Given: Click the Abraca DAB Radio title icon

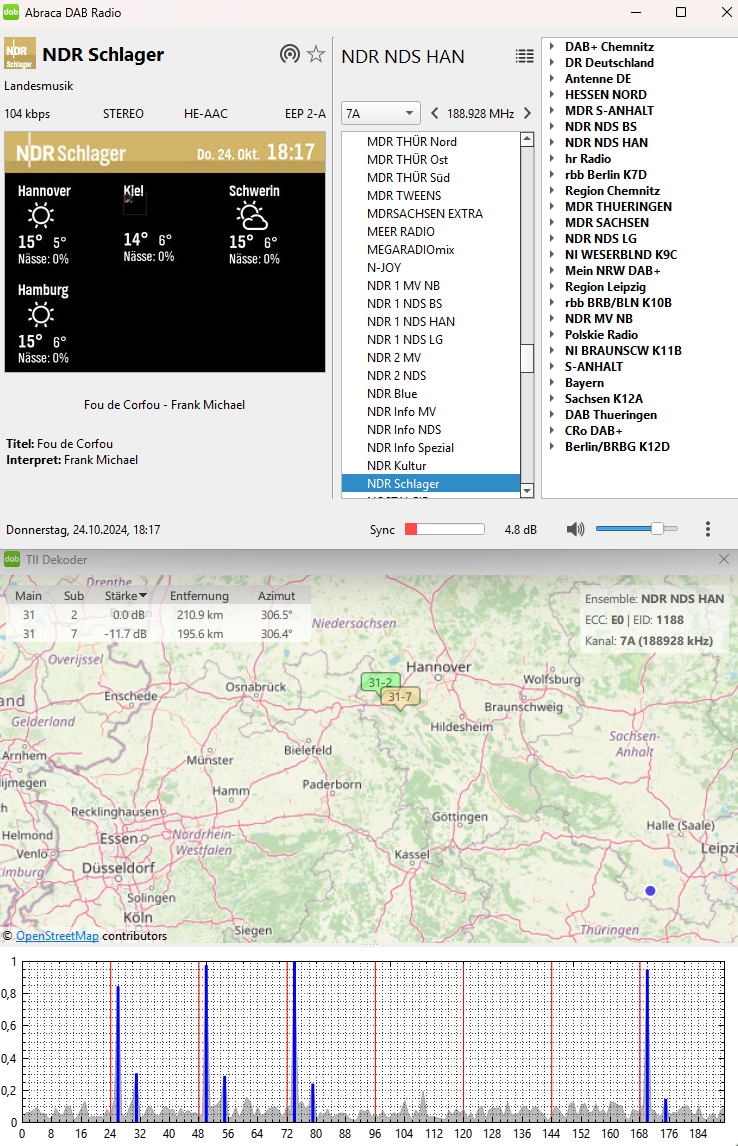Looking at the screenshot, I should click(11, 12).
